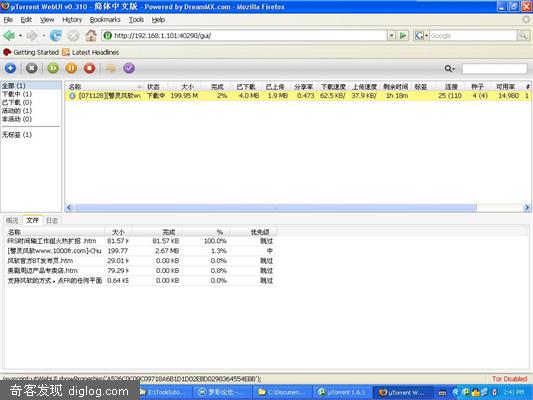
Task: Click the 风软官方BT发布页.htm file row
Action: [141, 261]
